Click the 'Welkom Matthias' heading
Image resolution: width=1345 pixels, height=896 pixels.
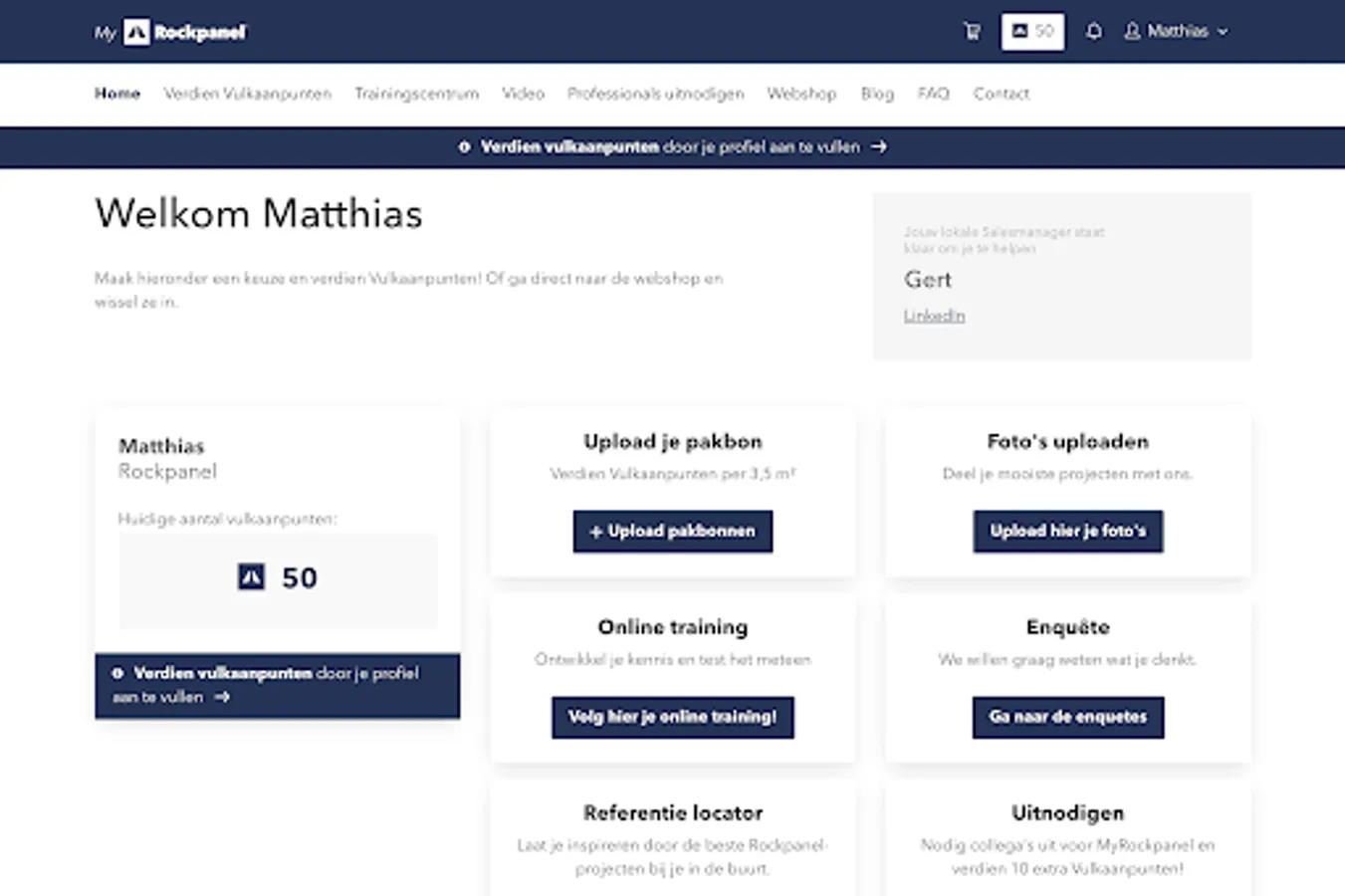coord(259,214)
